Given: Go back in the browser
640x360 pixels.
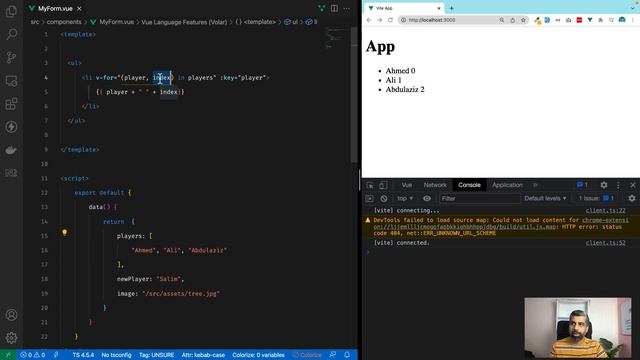Looking at the screenshot, I should click(369, 20).
